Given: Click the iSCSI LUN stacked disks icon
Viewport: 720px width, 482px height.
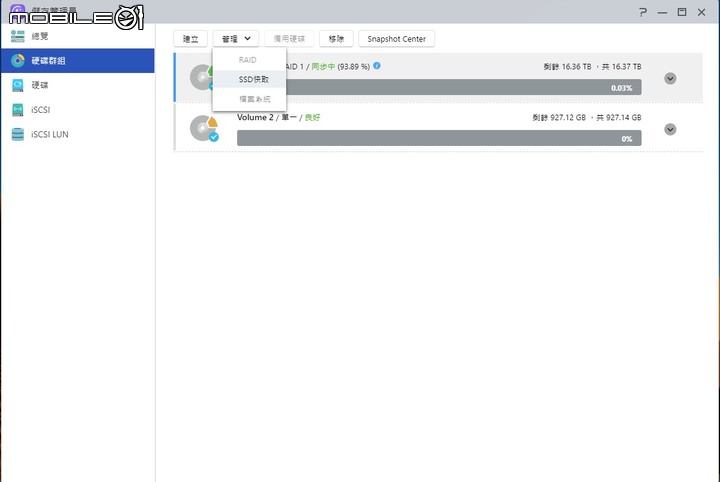Looking at the screenshot, I should tap(17, 134).
